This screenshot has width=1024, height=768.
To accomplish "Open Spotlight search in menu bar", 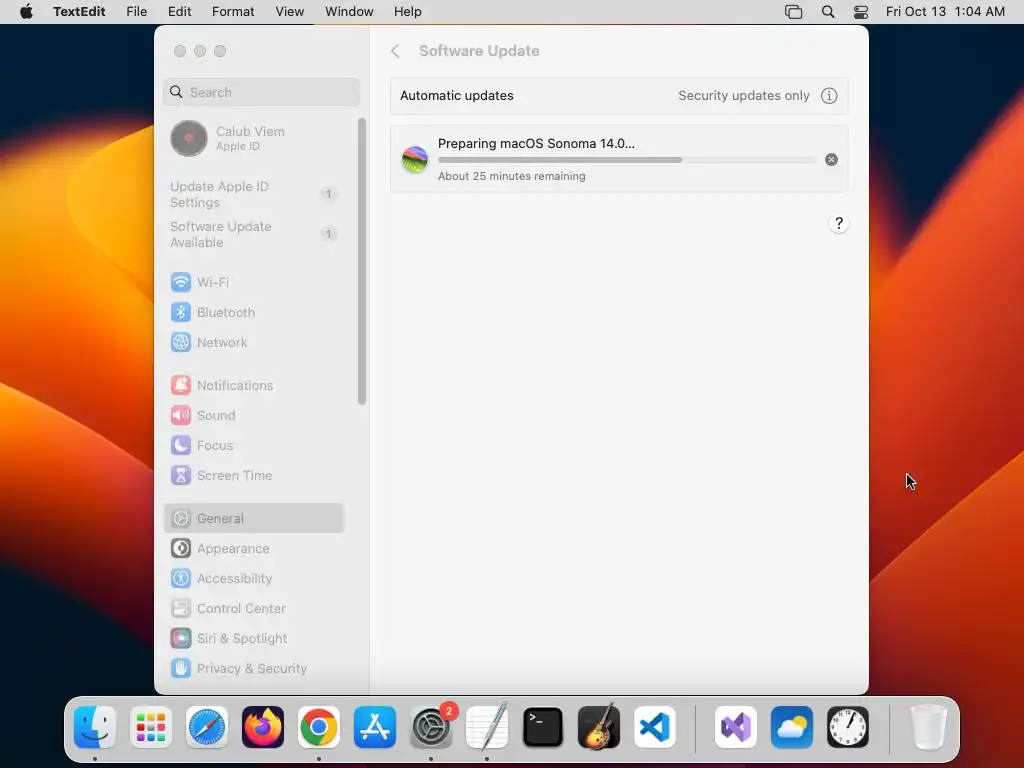I will click(828, 12).
